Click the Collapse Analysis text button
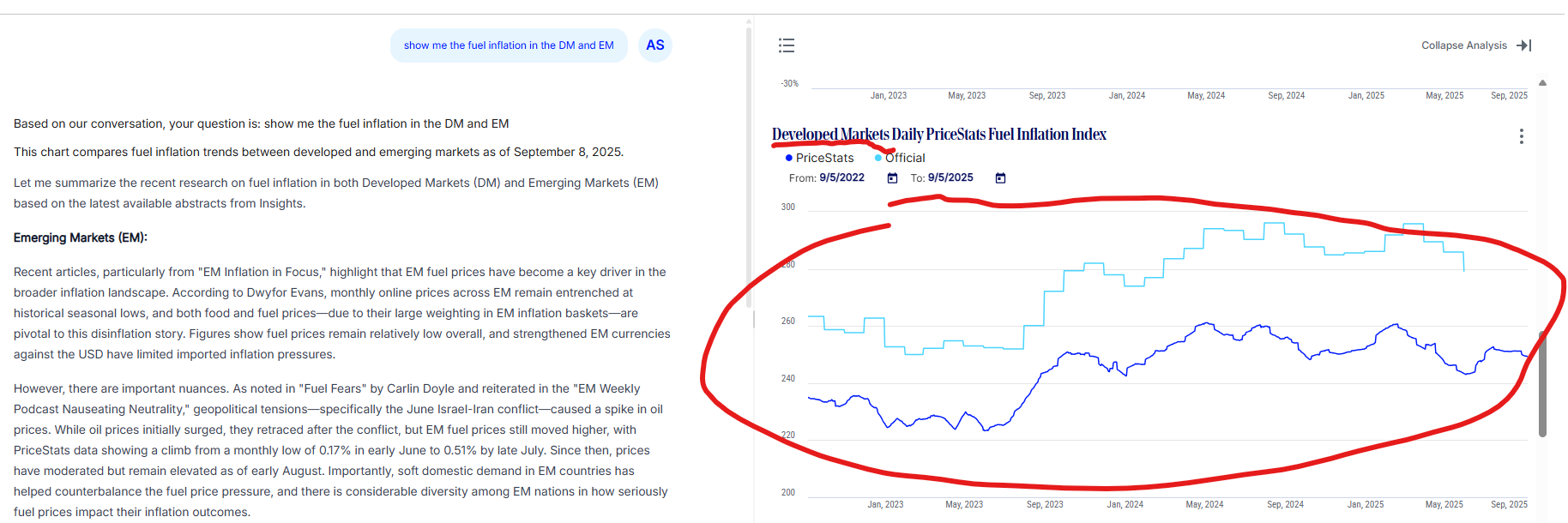 1463,45
